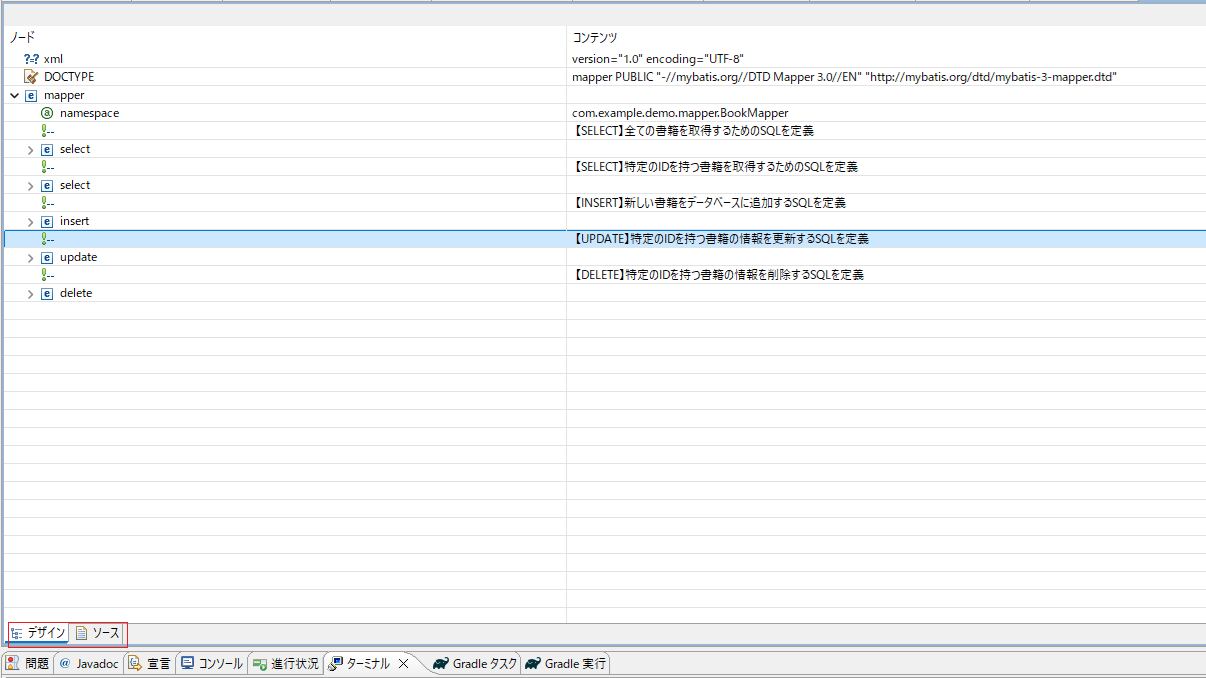The height and width of the screenshot is (678, 1206).
Task: Click the Gradle タスク tab icon
Action: tap(440, 663)
